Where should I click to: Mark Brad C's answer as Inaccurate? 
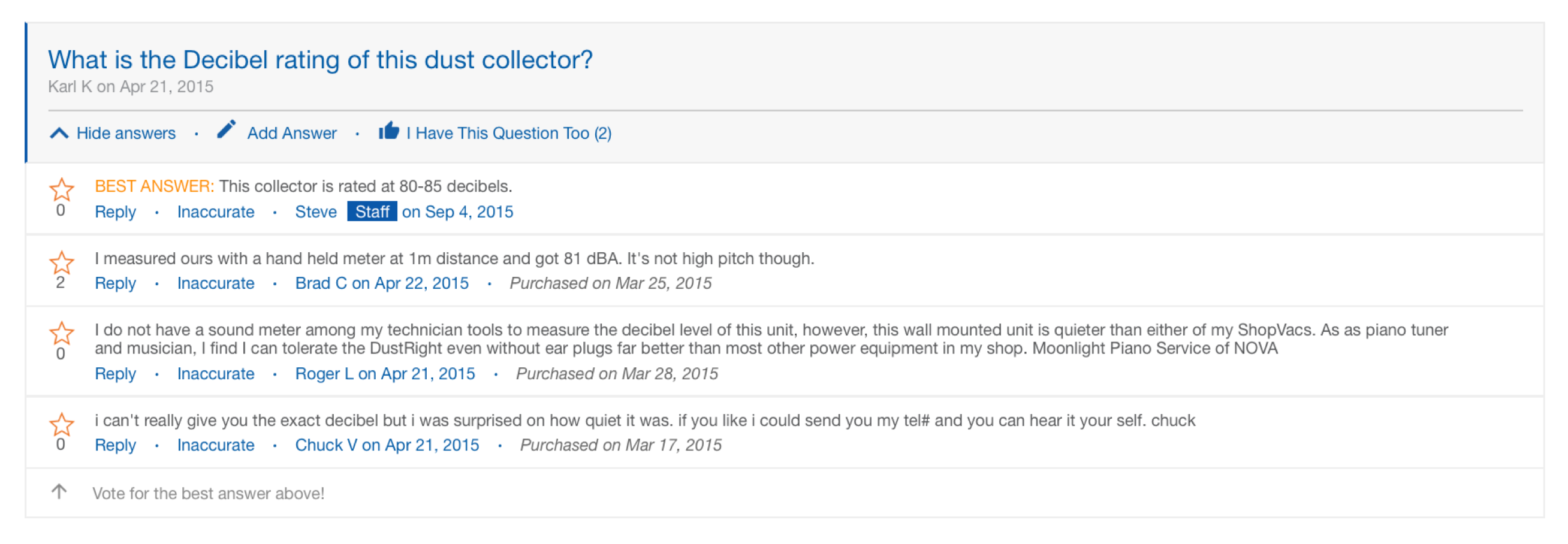click(215, 283)
